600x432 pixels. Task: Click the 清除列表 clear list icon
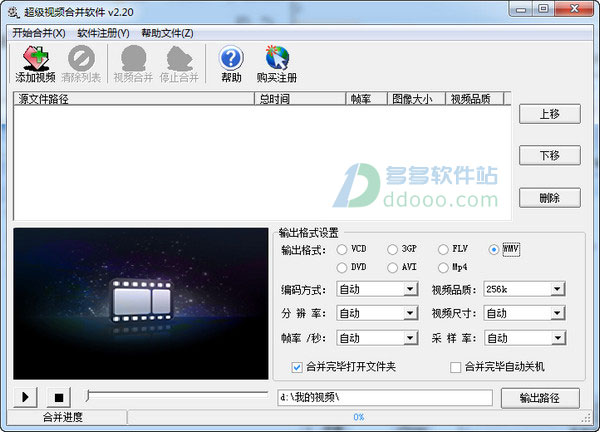coord(81,64)
